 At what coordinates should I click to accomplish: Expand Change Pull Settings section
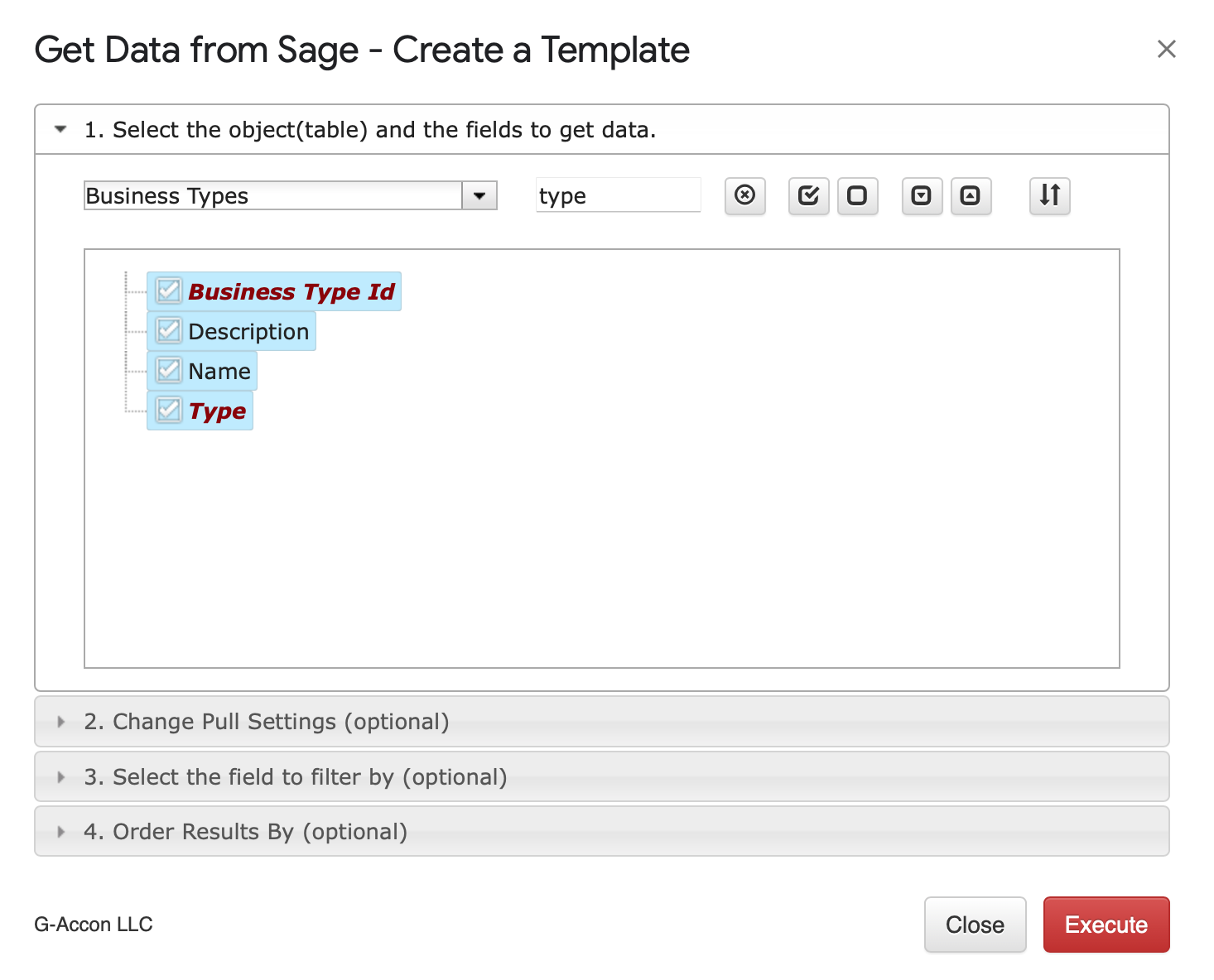265,722
